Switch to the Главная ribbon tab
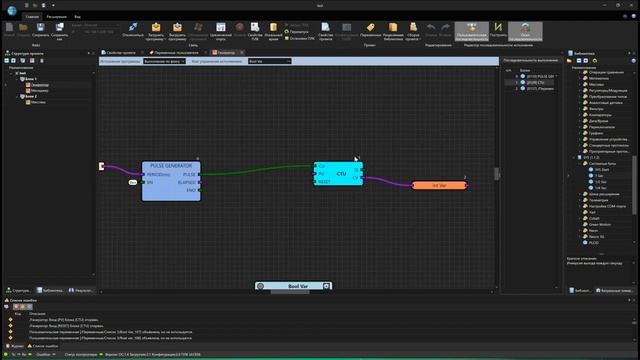 32,17
